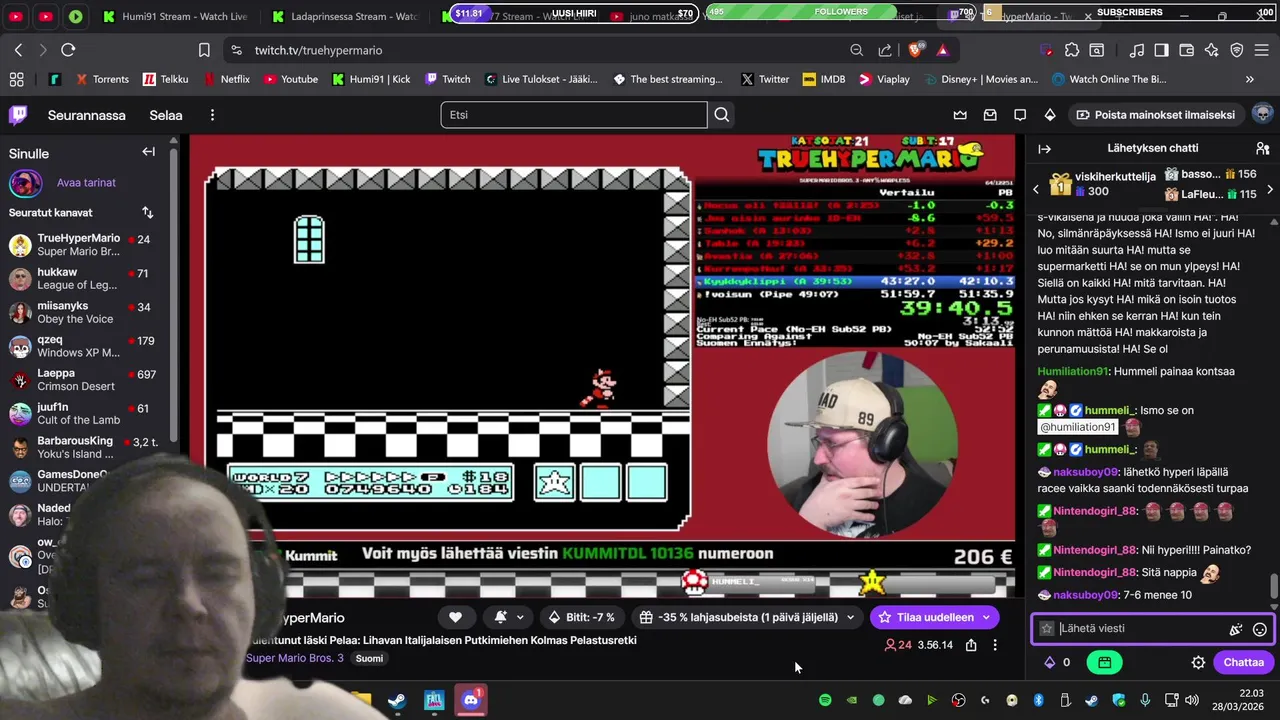The height and width of the screenshot is (720, 1280).
Task: Click the Suomi language tag
Action: (369, 658)
